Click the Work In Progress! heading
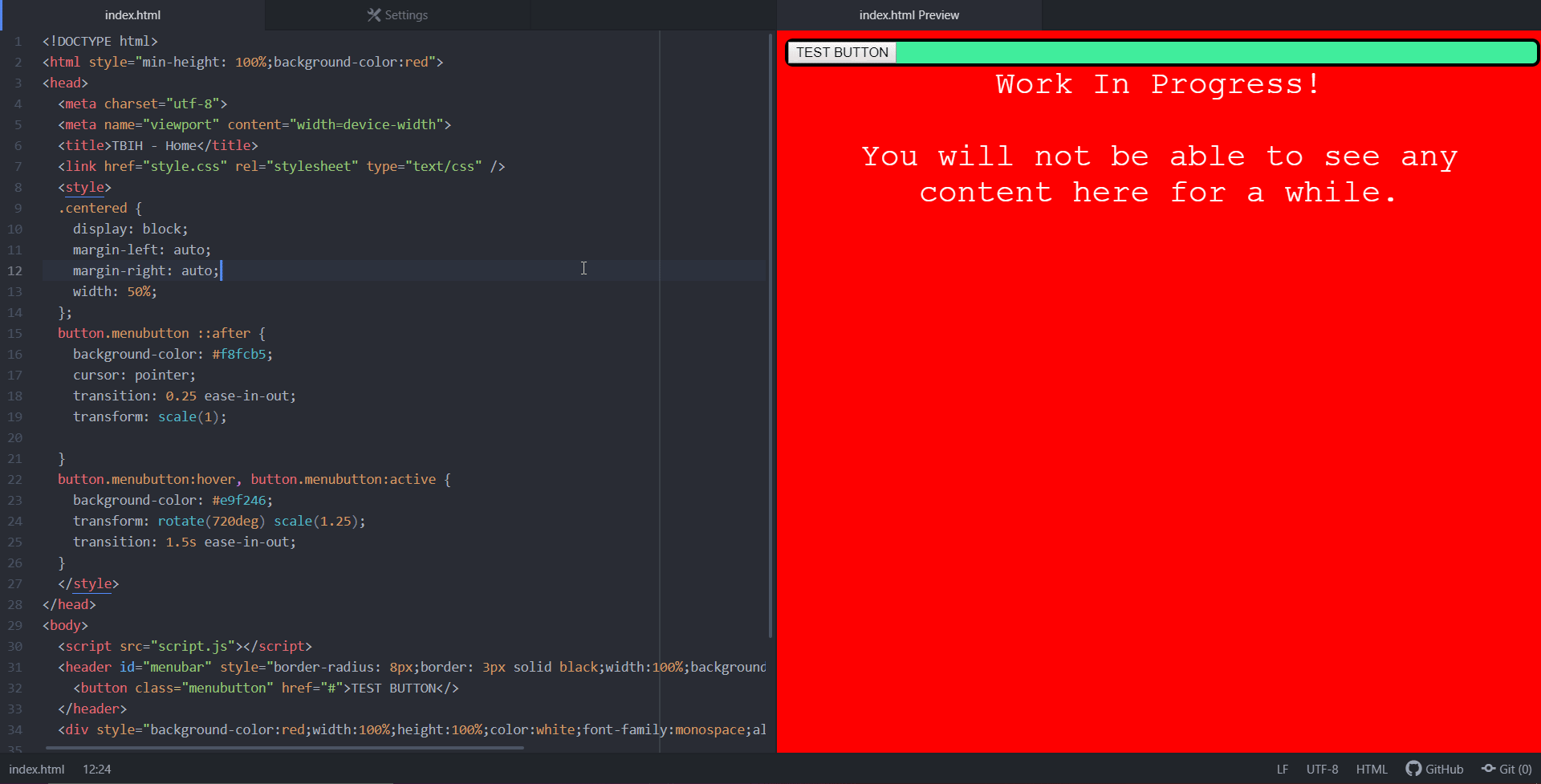The width and height of the screenshot is (1541, 784). [1158, 84]
